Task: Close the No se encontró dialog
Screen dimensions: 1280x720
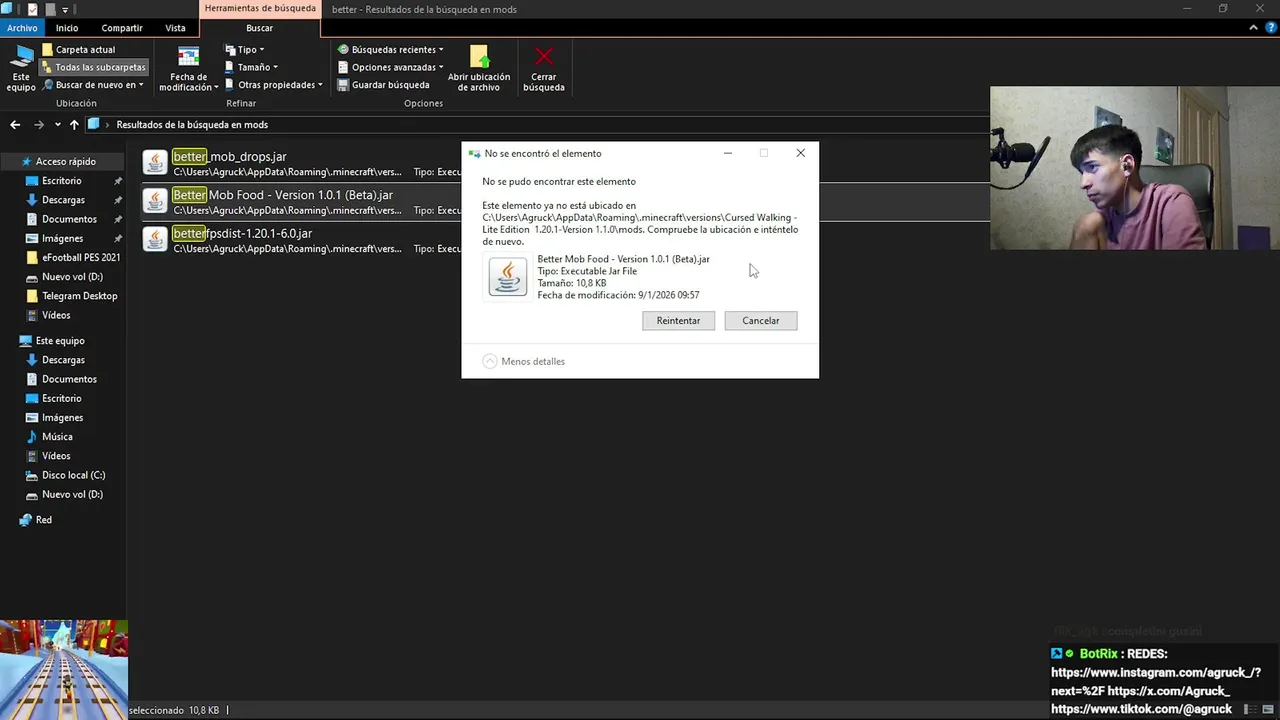Action: (800, 153)
